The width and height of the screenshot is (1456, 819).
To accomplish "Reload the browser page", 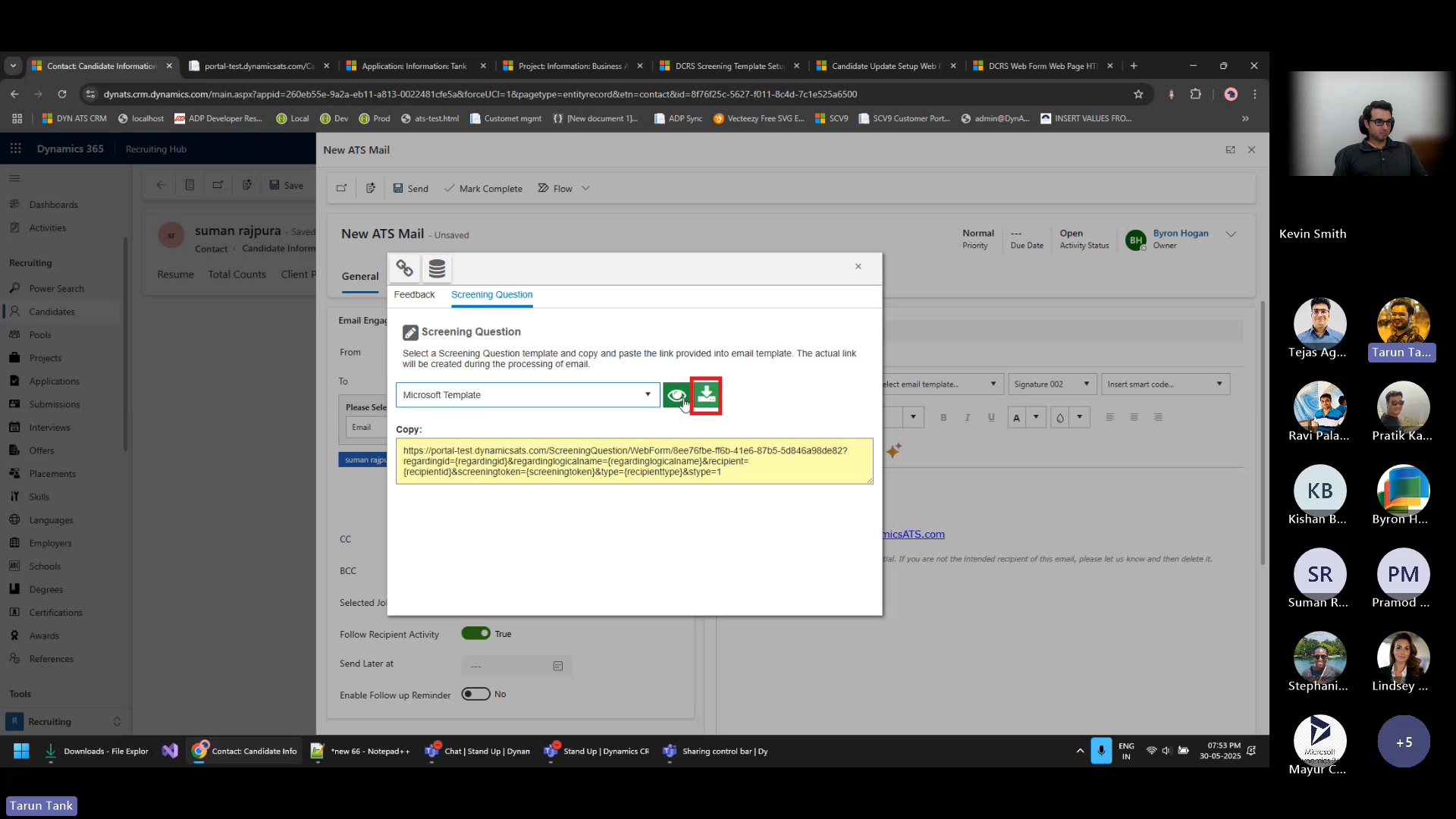I will tap(62, 94).
